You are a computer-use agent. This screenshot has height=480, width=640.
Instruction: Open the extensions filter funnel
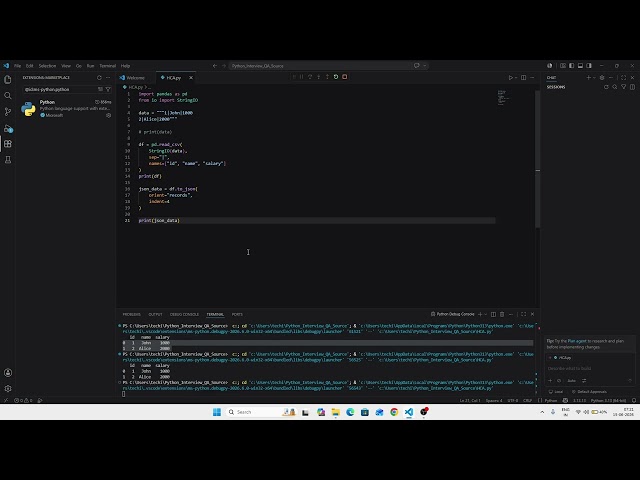point(108,89)
